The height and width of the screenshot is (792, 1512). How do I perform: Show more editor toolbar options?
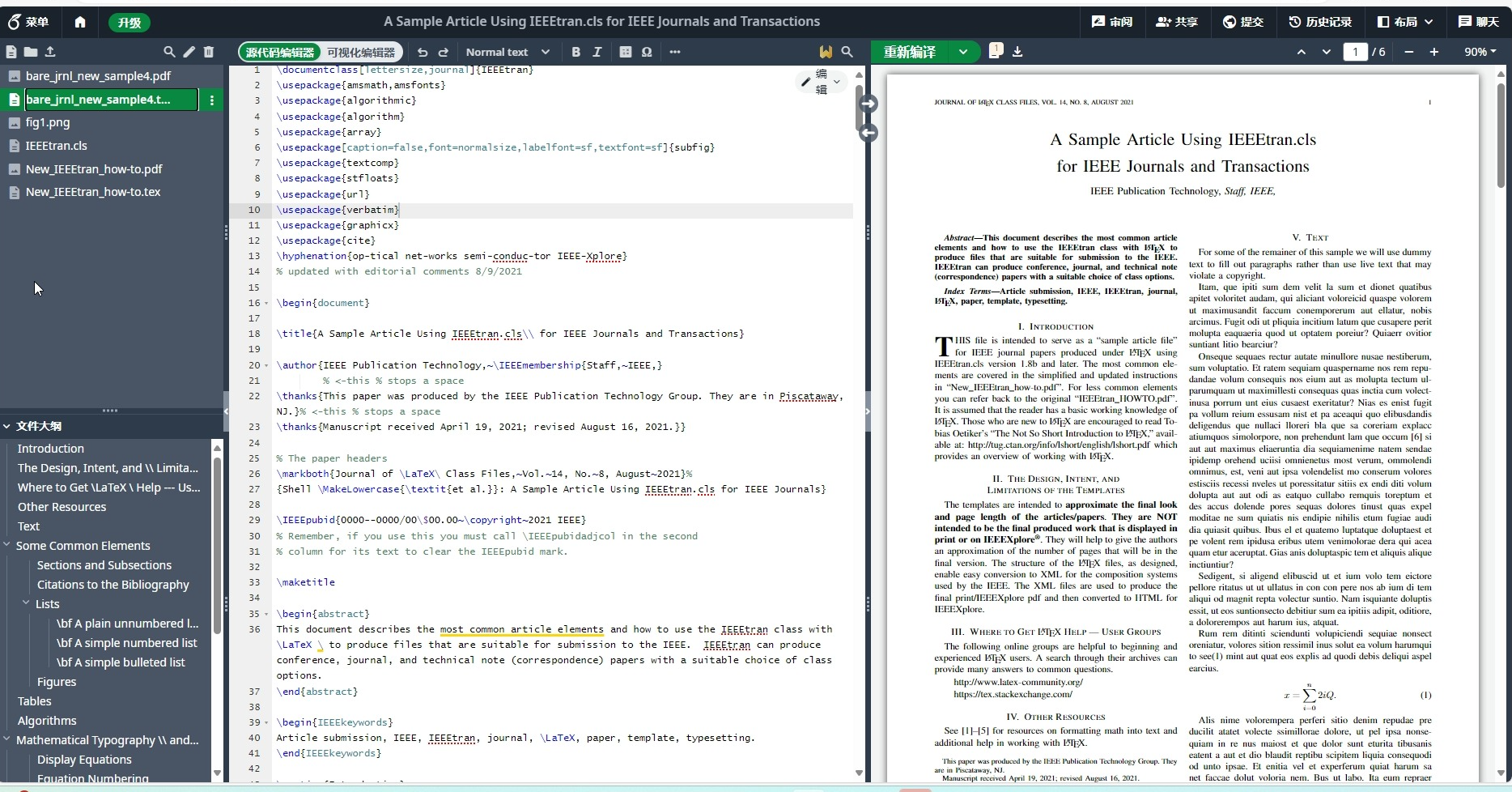tap(675, 52)
